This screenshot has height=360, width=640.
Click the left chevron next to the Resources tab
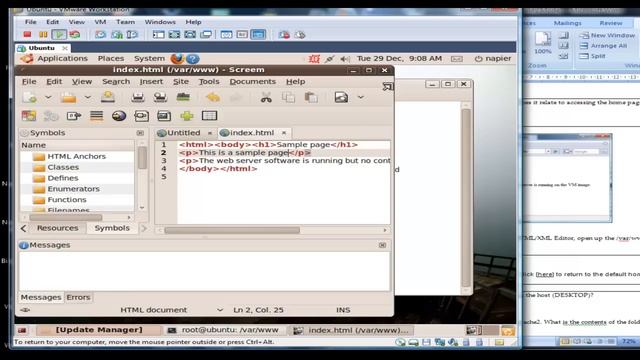click(23, 228)
